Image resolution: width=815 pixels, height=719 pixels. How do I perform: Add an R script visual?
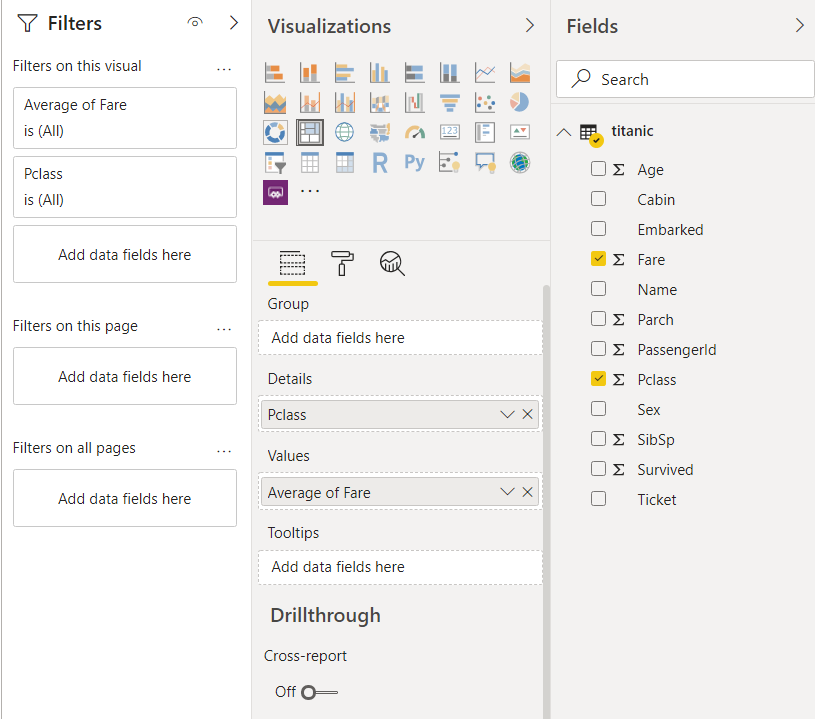[379, 162]
